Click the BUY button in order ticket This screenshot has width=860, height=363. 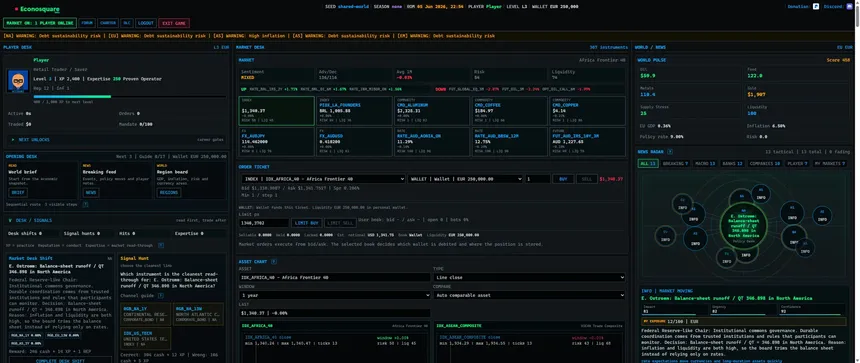[563, 179]
